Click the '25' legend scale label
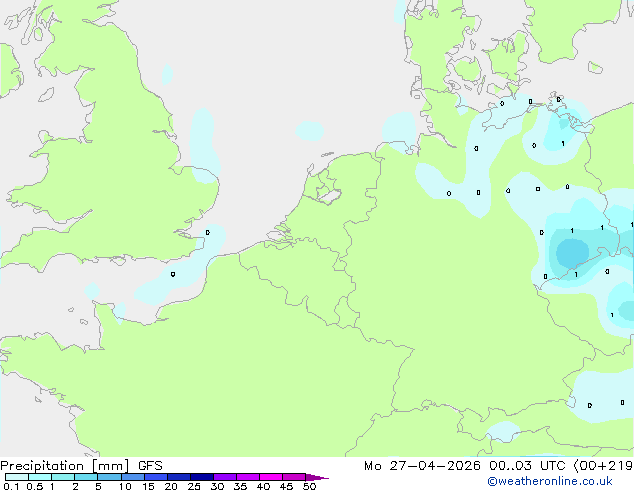This screenshot has height=490, width=634. 194,486
